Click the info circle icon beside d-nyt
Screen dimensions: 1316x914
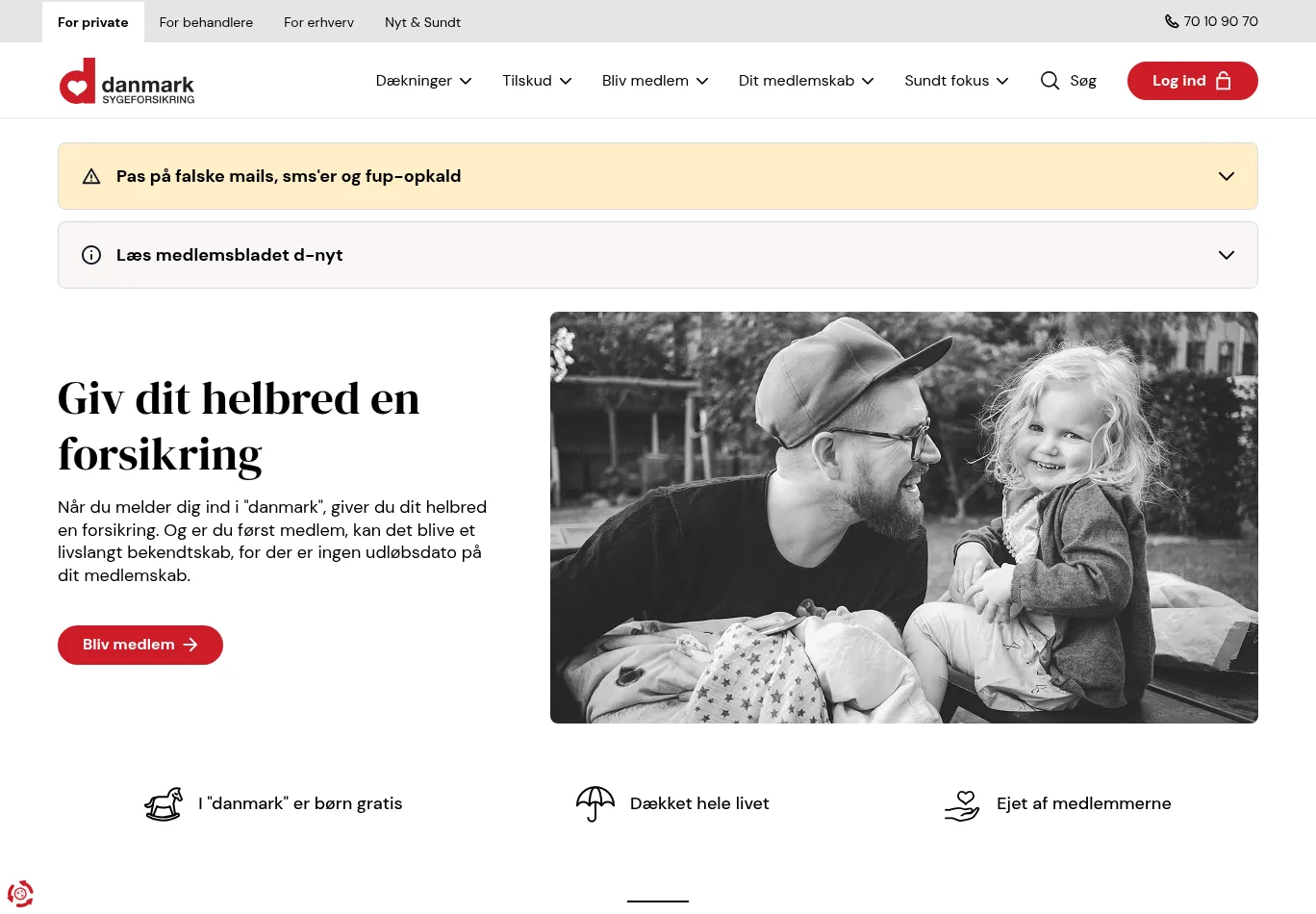91,255
